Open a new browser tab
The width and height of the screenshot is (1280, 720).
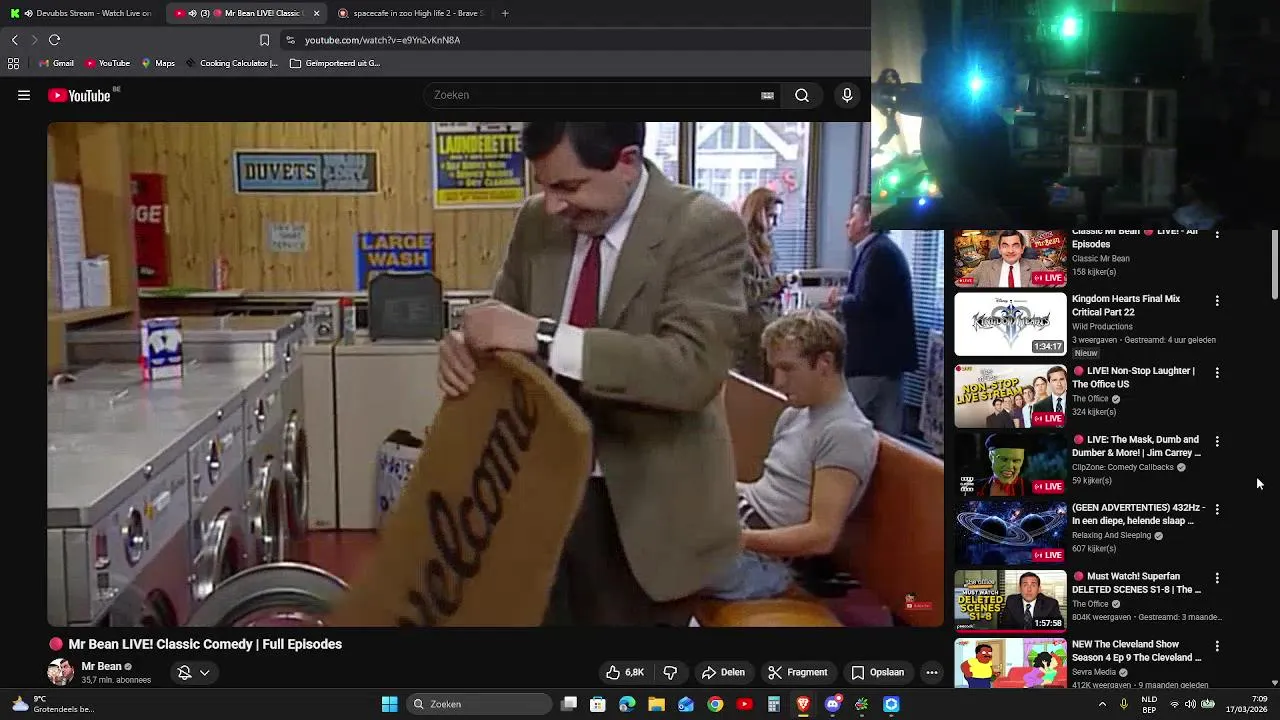point(505,13)
